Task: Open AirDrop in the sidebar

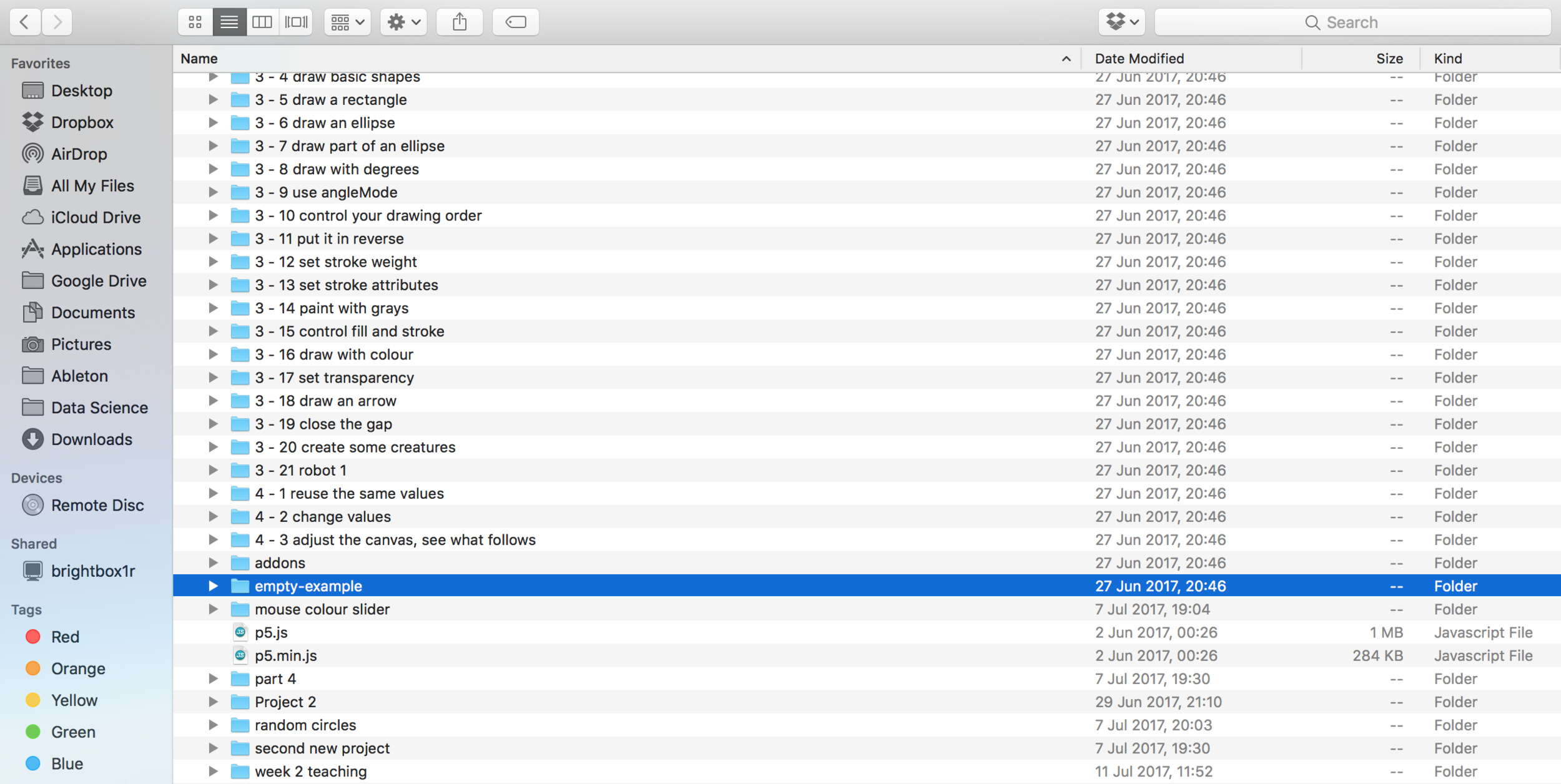Action: [79, 154]
